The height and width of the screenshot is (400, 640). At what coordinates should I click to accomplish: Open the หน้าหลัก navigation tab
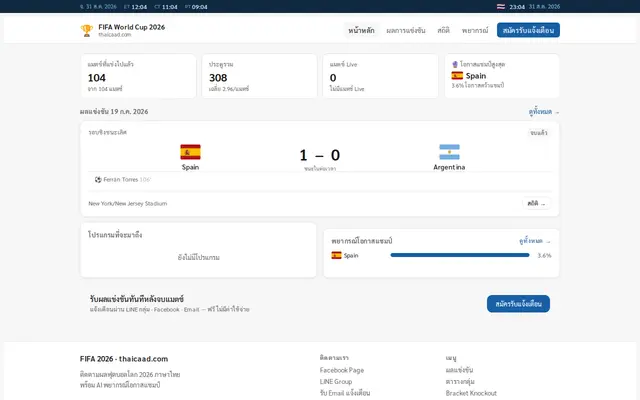(x=361, y=30)
